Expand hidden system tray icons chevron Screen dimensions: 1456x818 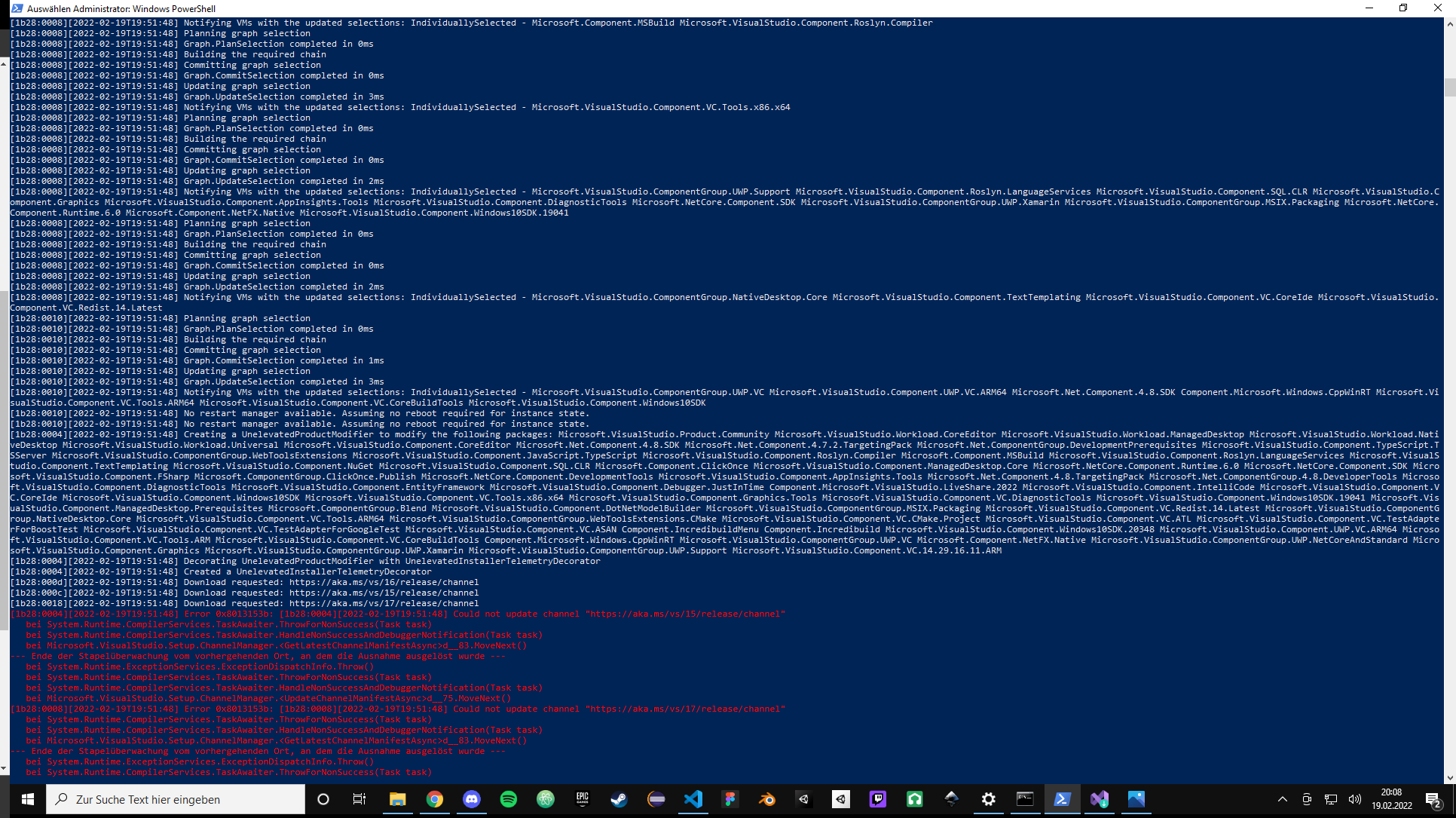(x=1283, y=799)
